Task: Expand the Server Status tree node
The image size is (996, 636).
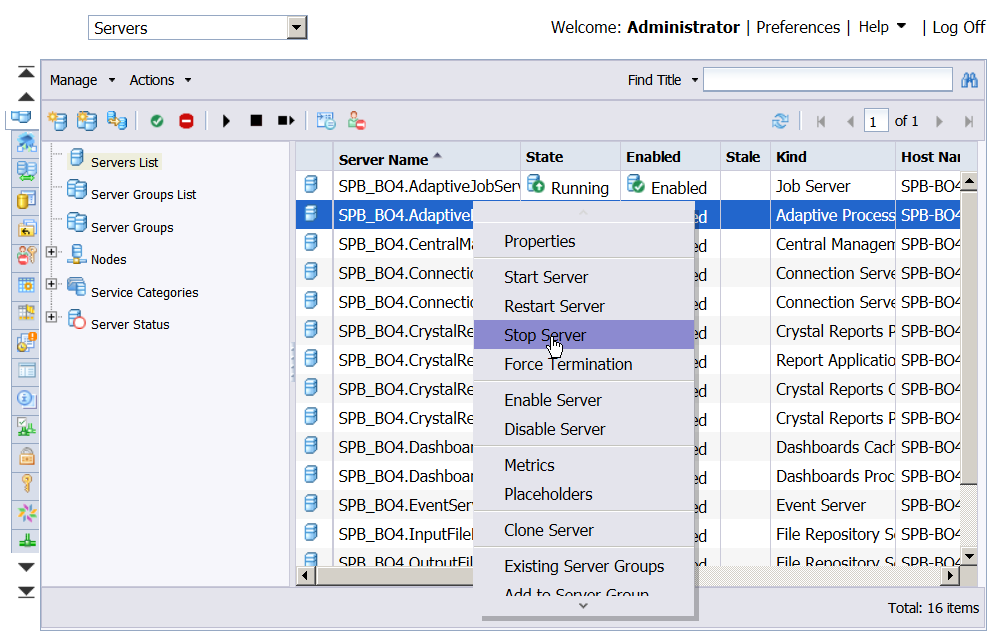Action: pos(52,316)
